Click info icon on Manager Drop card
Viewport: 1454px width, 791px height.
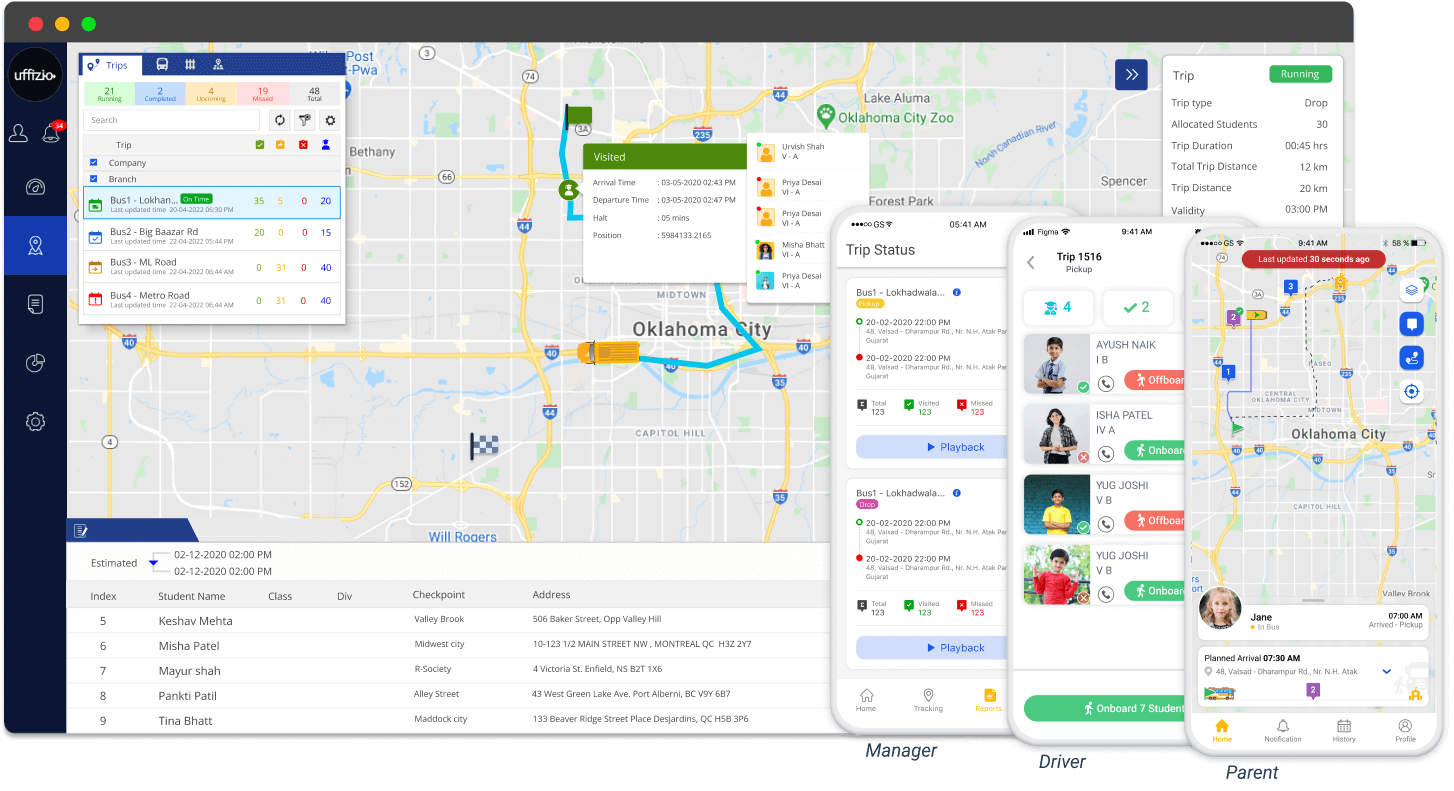pyautogui.click(x=957, y=493)
